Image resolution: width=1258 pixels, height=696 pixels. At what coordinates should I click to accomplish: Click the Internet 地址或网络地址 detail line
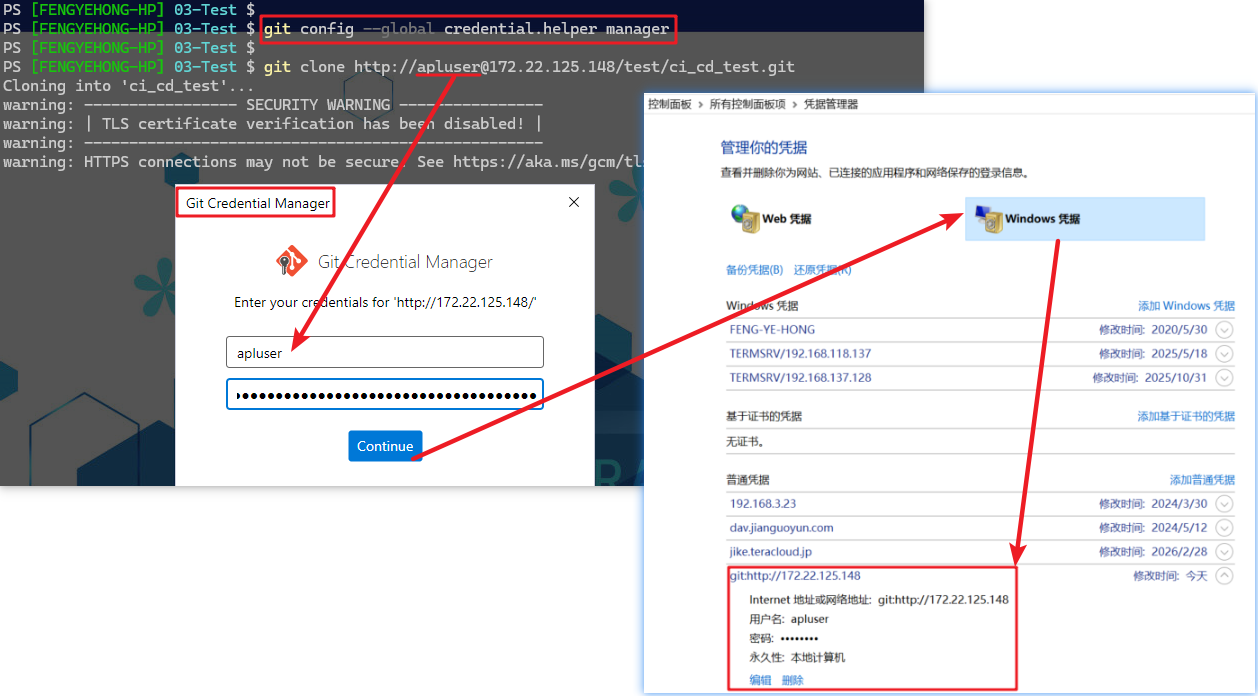[x=879, y=600]
